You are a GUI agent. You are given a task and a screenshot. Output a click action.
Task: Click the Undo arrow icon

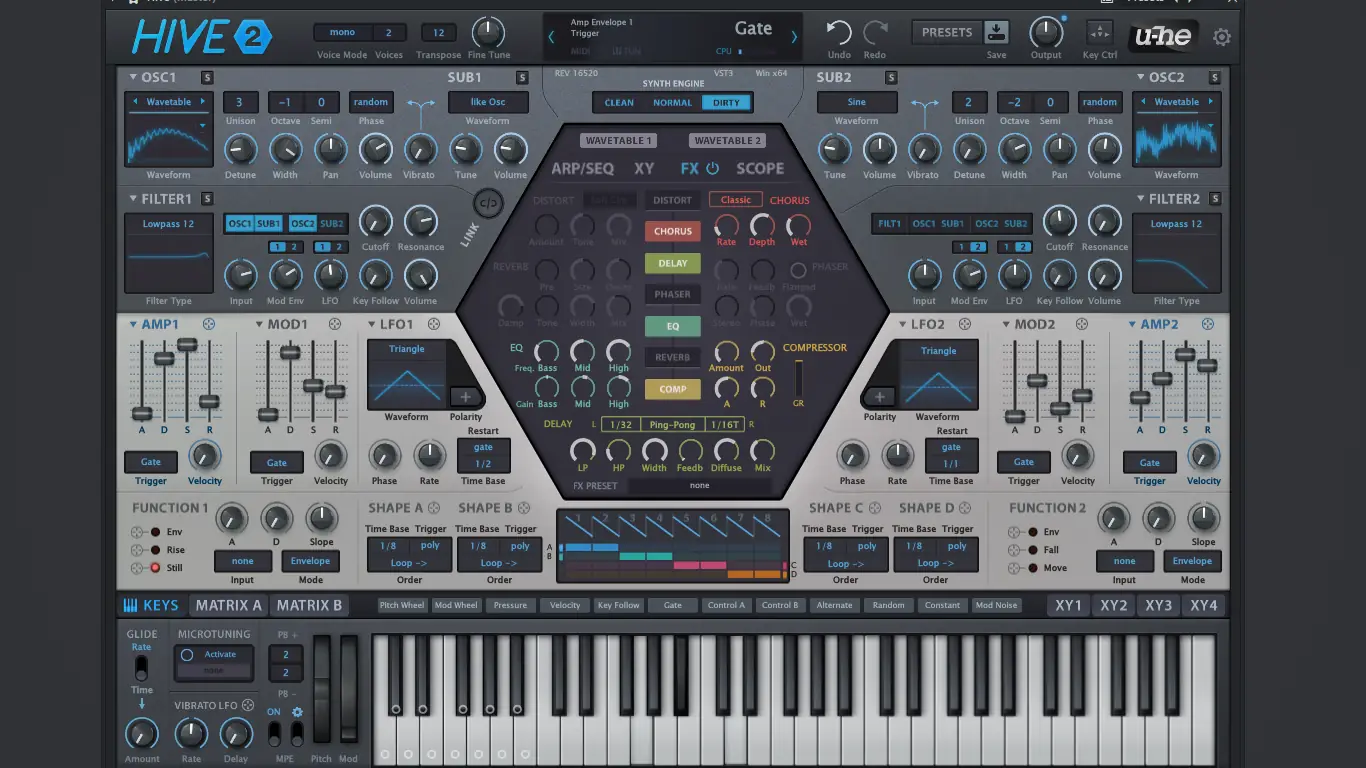click(839, 33)
